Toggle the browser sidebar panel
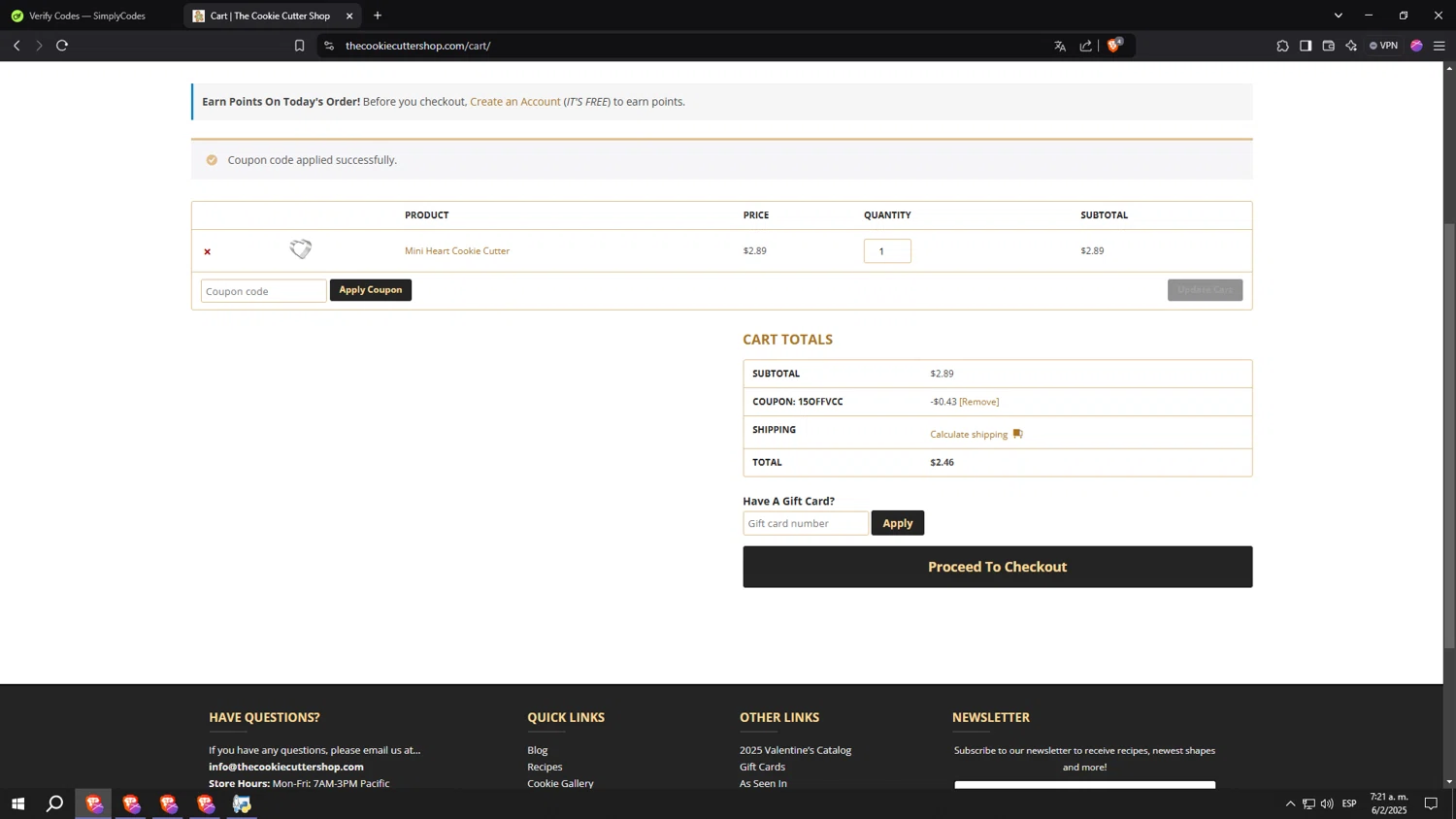 (x=1306, y=46)
